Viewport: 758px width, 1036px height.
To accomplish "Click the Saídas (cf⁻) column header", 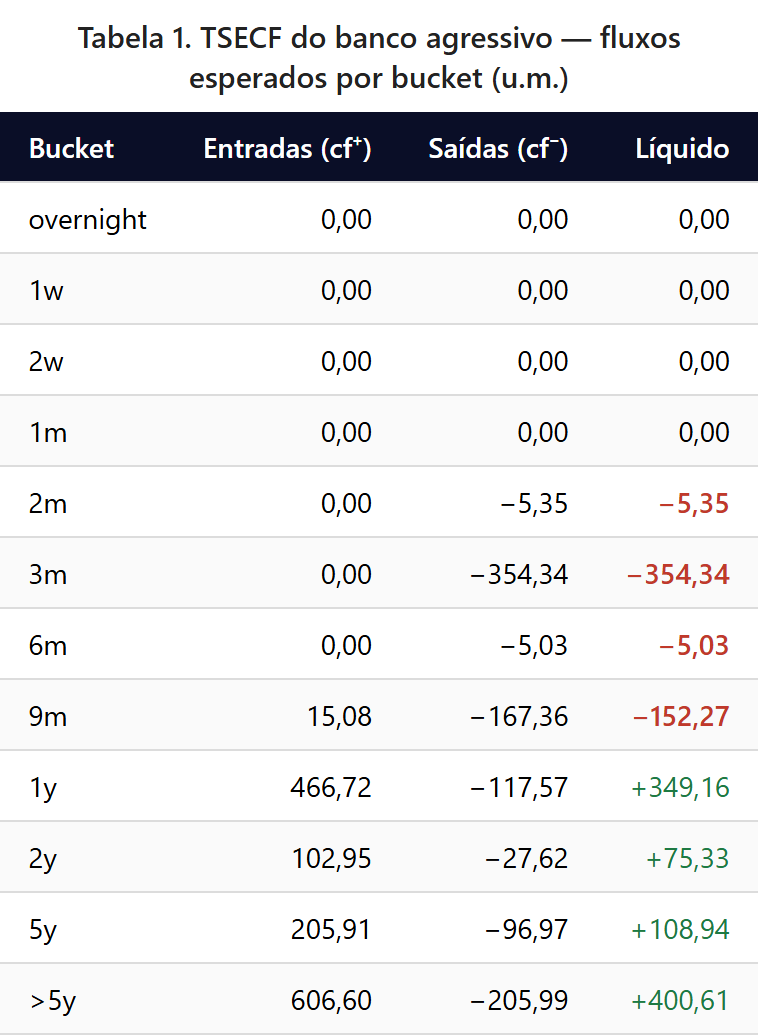I will [x=498, y=148].
